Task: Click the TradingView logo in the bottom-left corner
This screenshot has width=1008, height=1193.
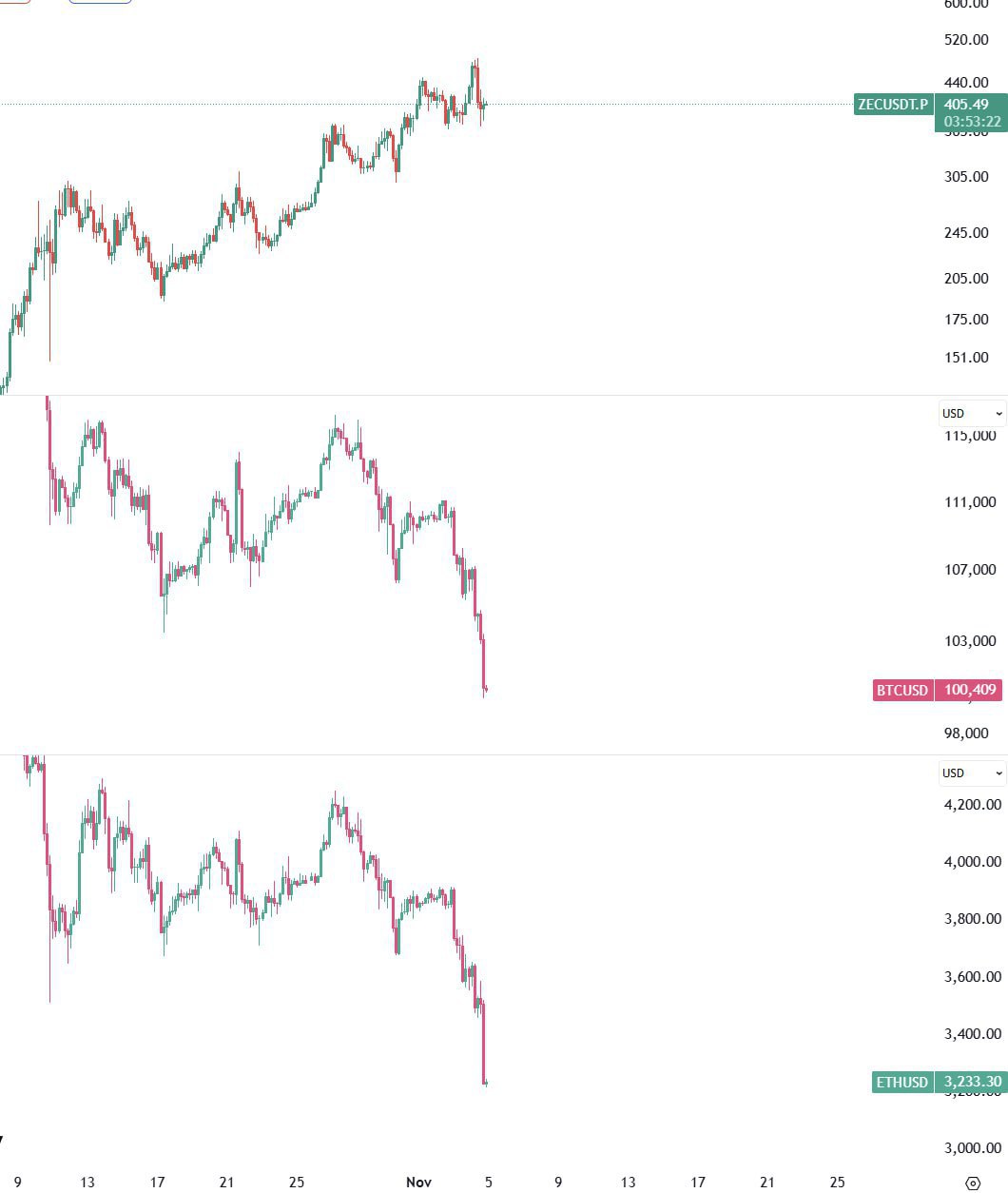Action: (2, 1139)
